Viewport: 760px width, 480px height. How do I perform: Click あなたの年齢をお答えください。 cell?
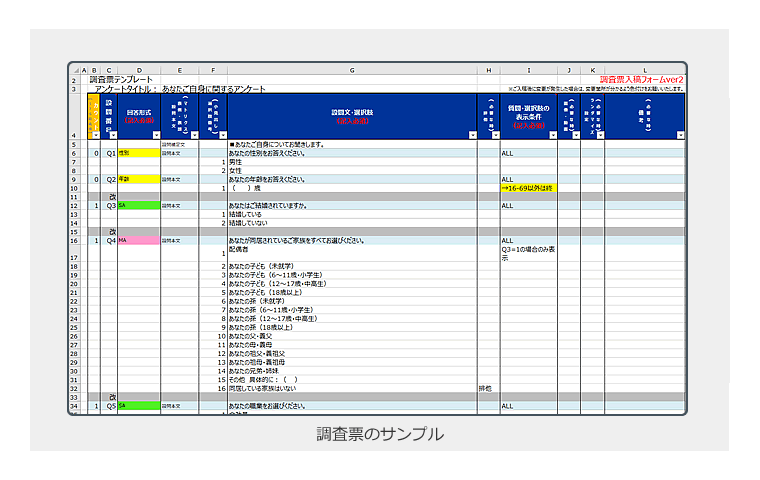(x=352, y=179)
